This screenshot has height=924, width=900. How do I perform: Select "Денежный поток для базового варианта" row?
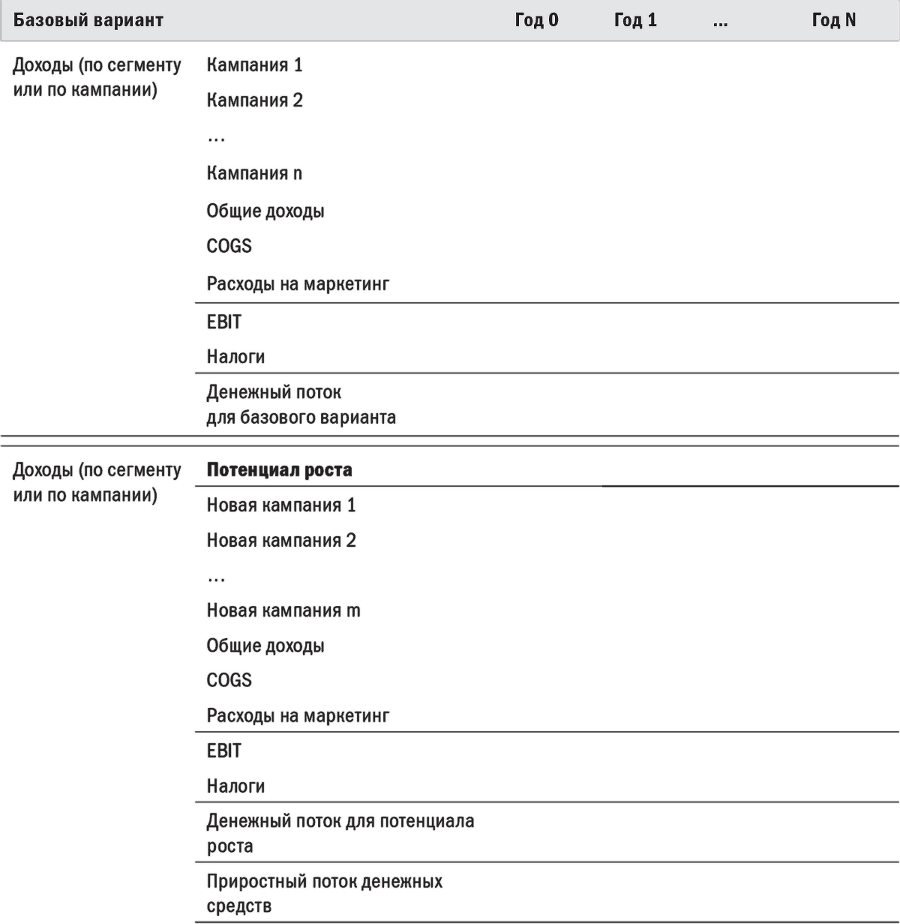click(300, 405)
